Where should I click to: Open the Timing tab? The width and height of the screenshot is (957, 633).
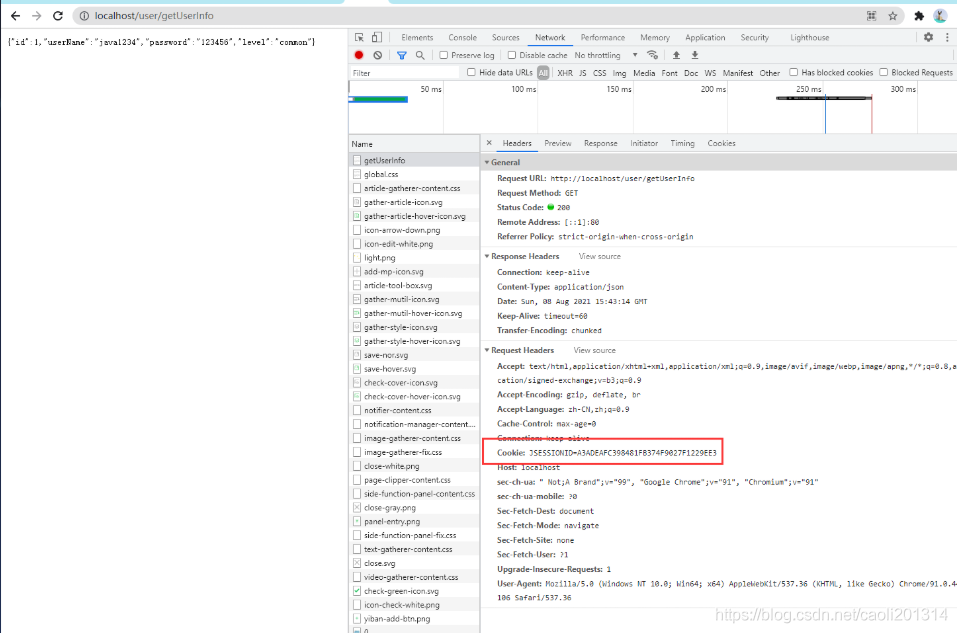click(x=682, y=143)
